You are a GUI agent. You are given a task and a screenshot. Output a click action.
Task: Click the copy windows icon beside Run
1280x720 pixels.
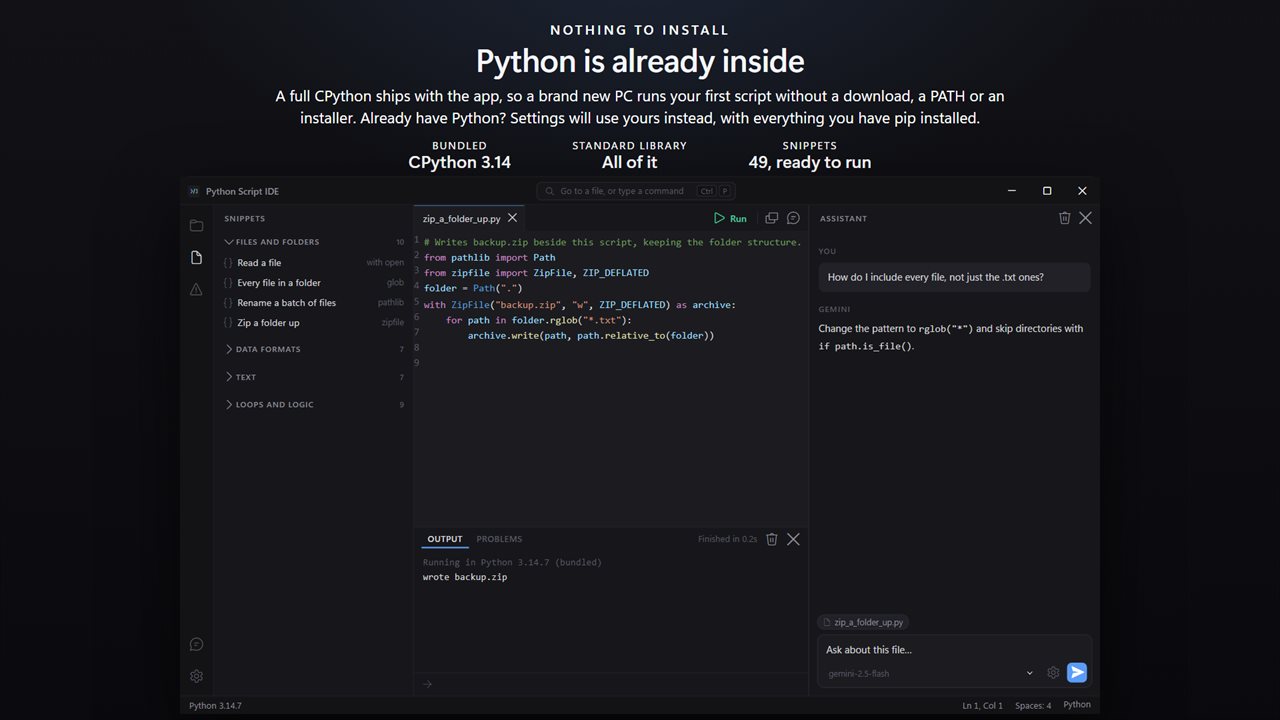pyautogui.click(x=771, y=218)
